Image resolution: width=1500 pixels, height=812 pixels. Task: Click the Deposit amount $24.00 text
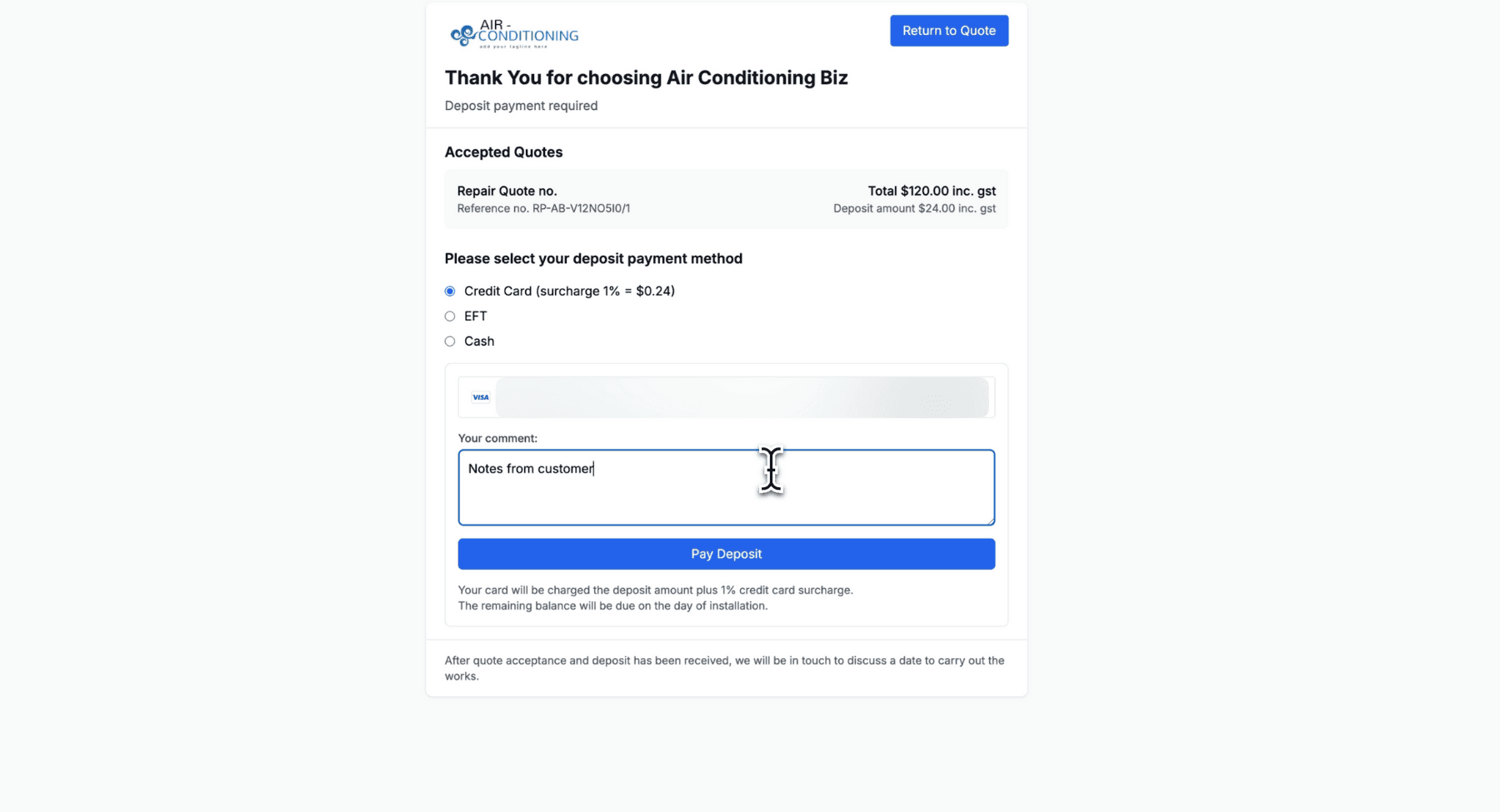[x=914, y=208]
